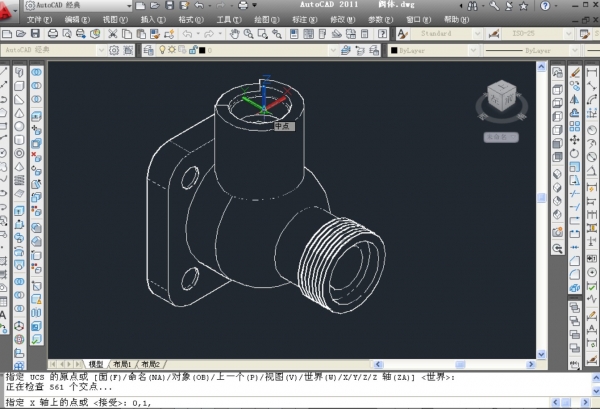Open QuickCalc calculator icon
This screenshot has width=600, height=409.
pos(365,34)
